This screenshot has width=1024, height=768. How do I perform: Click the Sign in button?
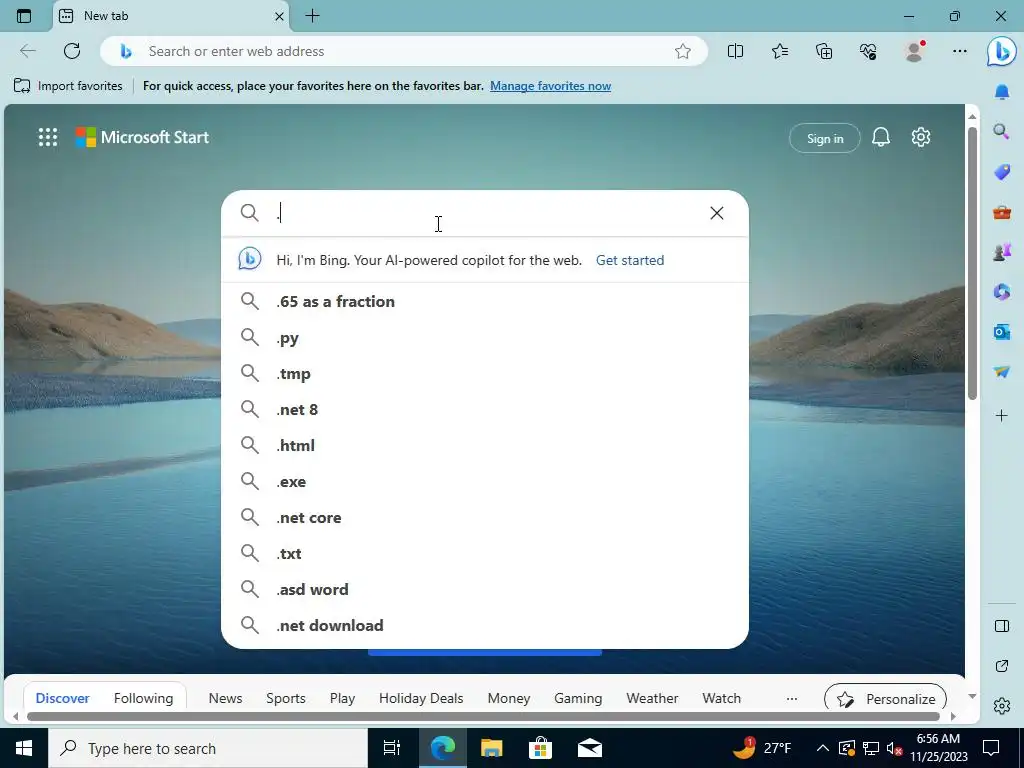click(x=825, y=138)
